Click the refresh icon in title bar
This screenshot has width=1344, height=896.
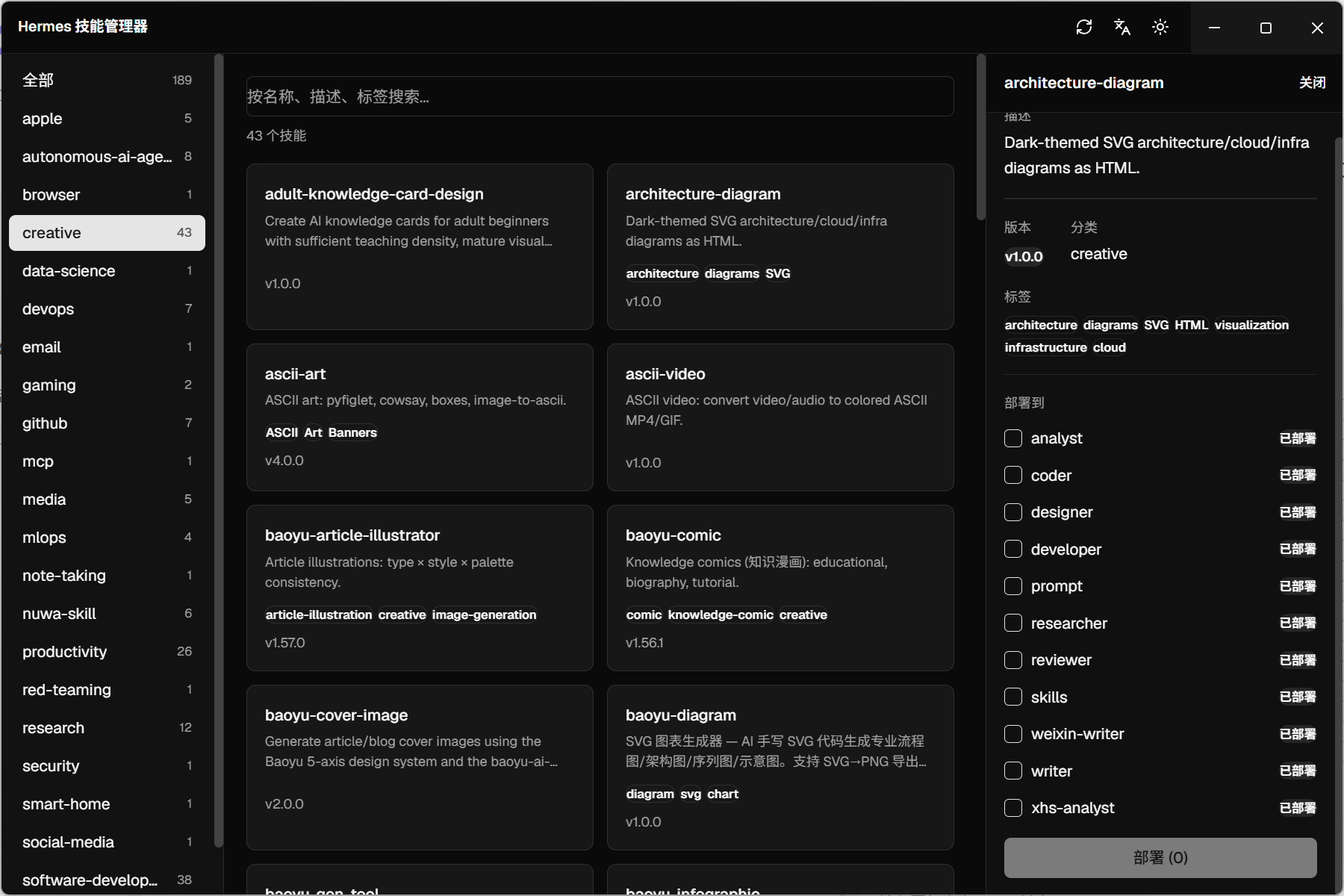[x=1084, y=28]
